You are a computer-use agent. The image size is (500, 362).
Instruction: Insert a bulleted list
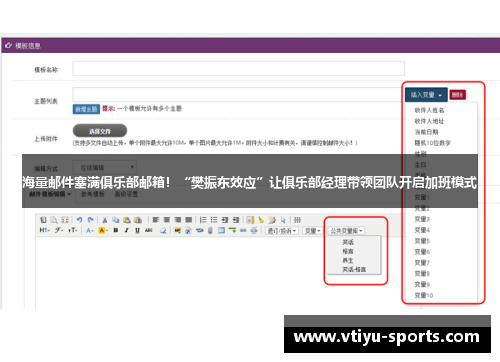[x=214, y=220]
